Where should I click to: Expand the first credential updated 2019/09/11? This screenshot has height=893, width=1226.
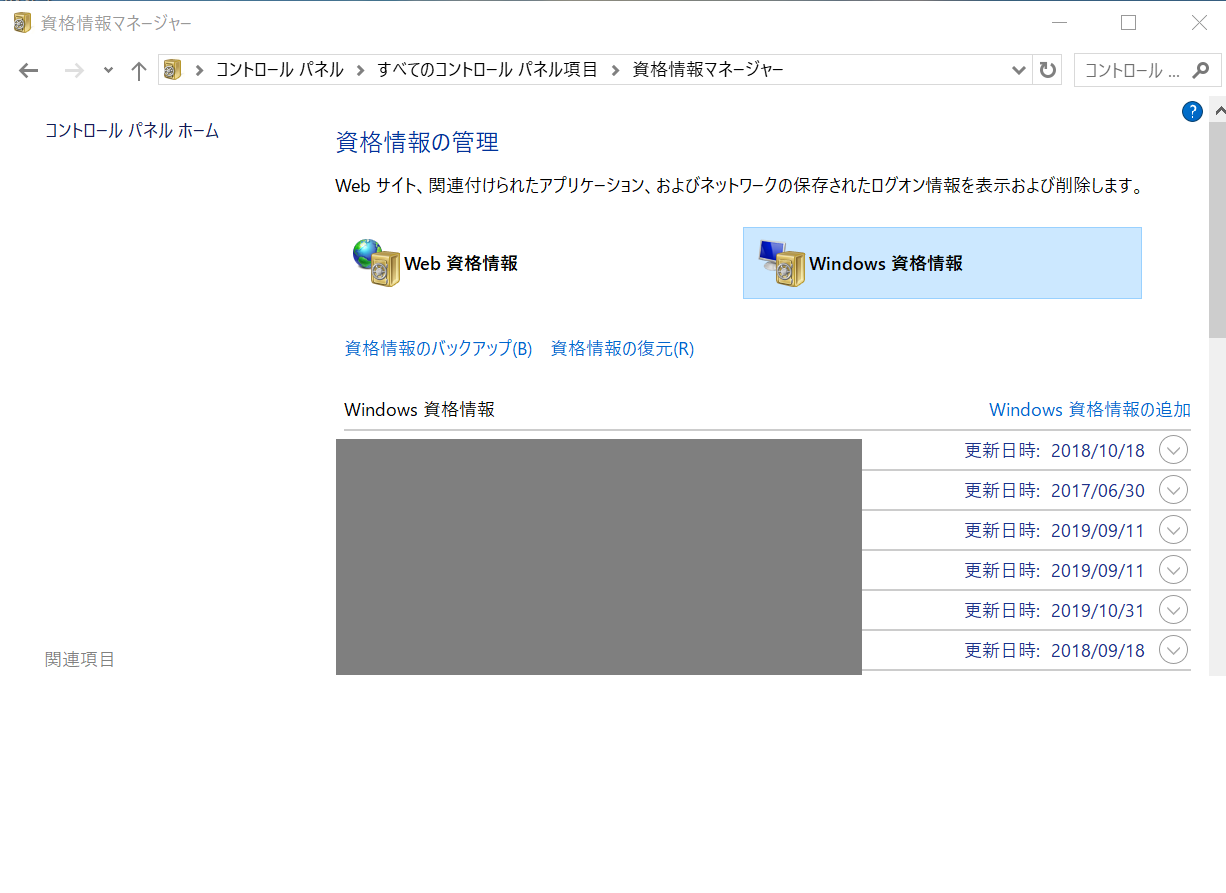tap(1173, 530)
